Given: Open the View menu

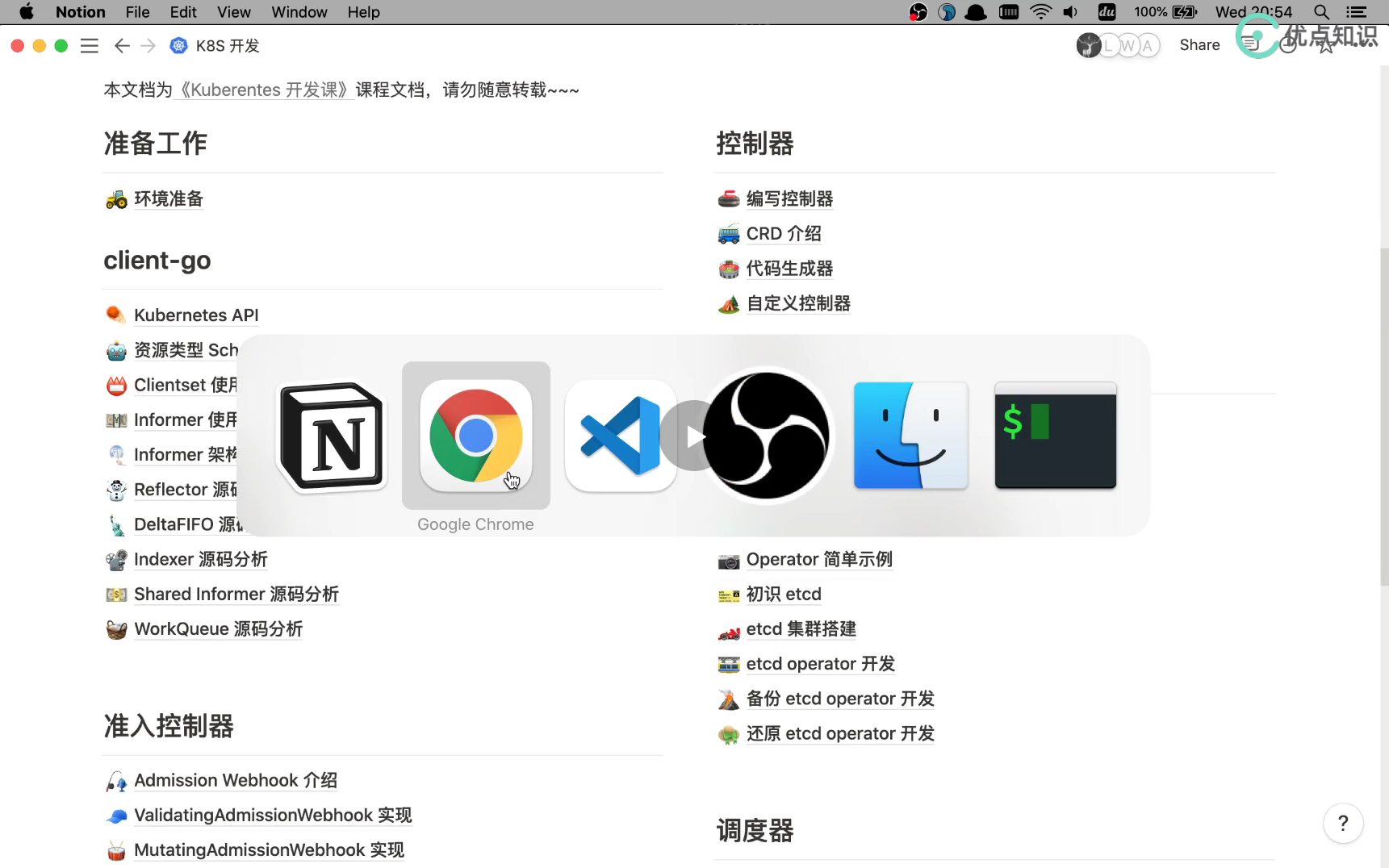Looking at the screenshot, I should pos(233,12).
